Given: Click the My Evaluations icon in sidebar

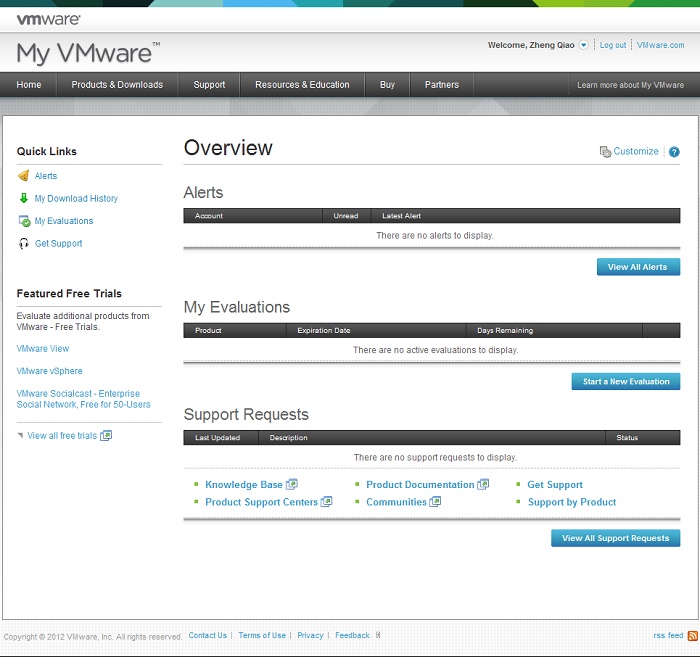Looking at the screenshot, I should point(24,221).
